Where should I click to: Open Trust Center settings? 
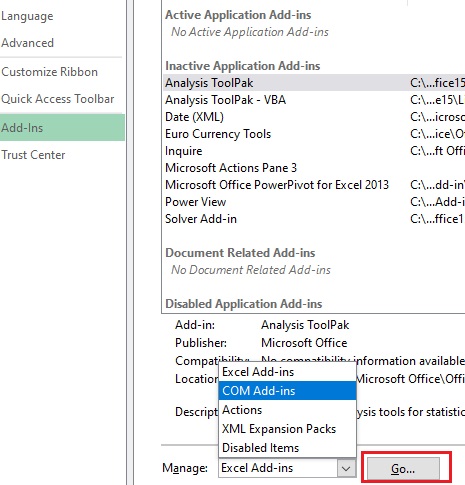pos(33,155)
